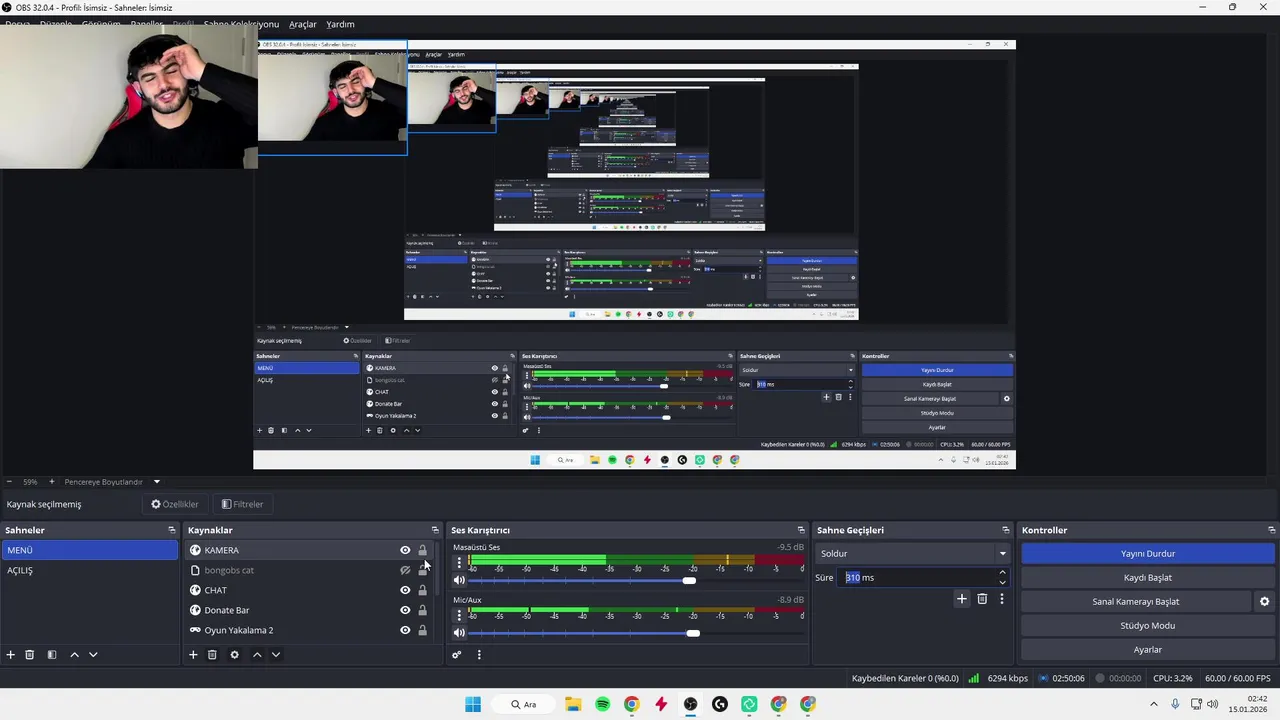
Task: Open transition properties three-dots menu
Action: tap(1001, 599)
